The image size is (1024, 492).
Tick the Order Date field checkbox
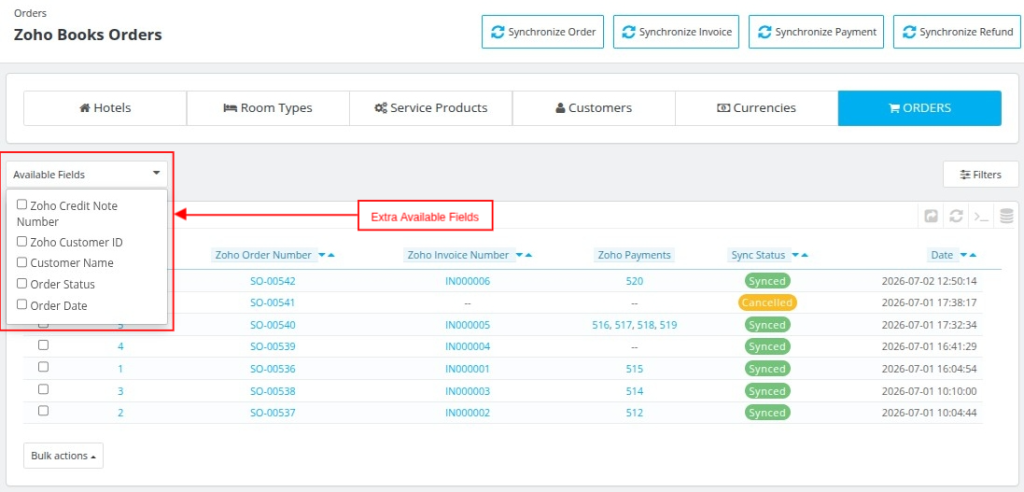[22, 304]
